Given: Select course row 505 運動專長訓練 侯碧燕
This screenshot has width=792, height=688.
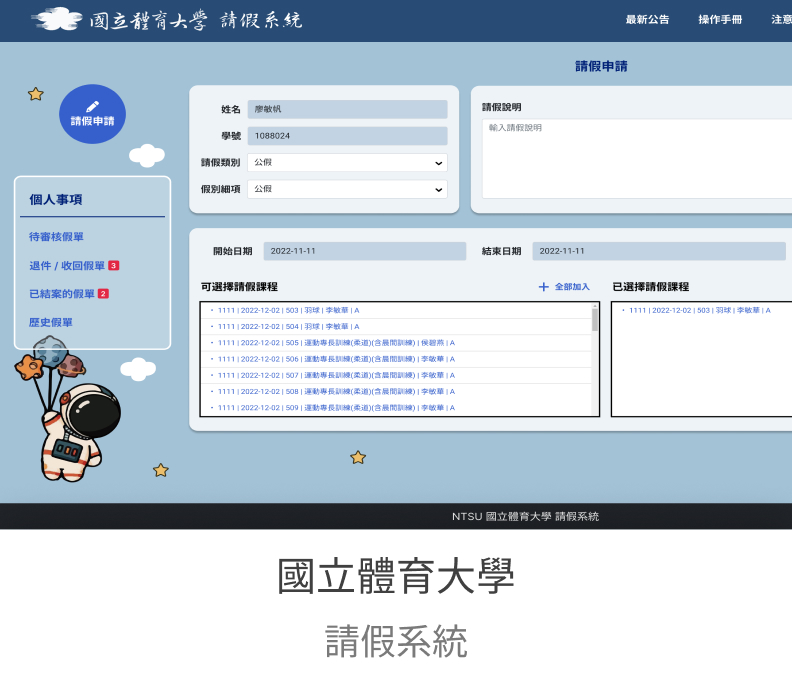Looking at the screenshot, I should 396,342.
